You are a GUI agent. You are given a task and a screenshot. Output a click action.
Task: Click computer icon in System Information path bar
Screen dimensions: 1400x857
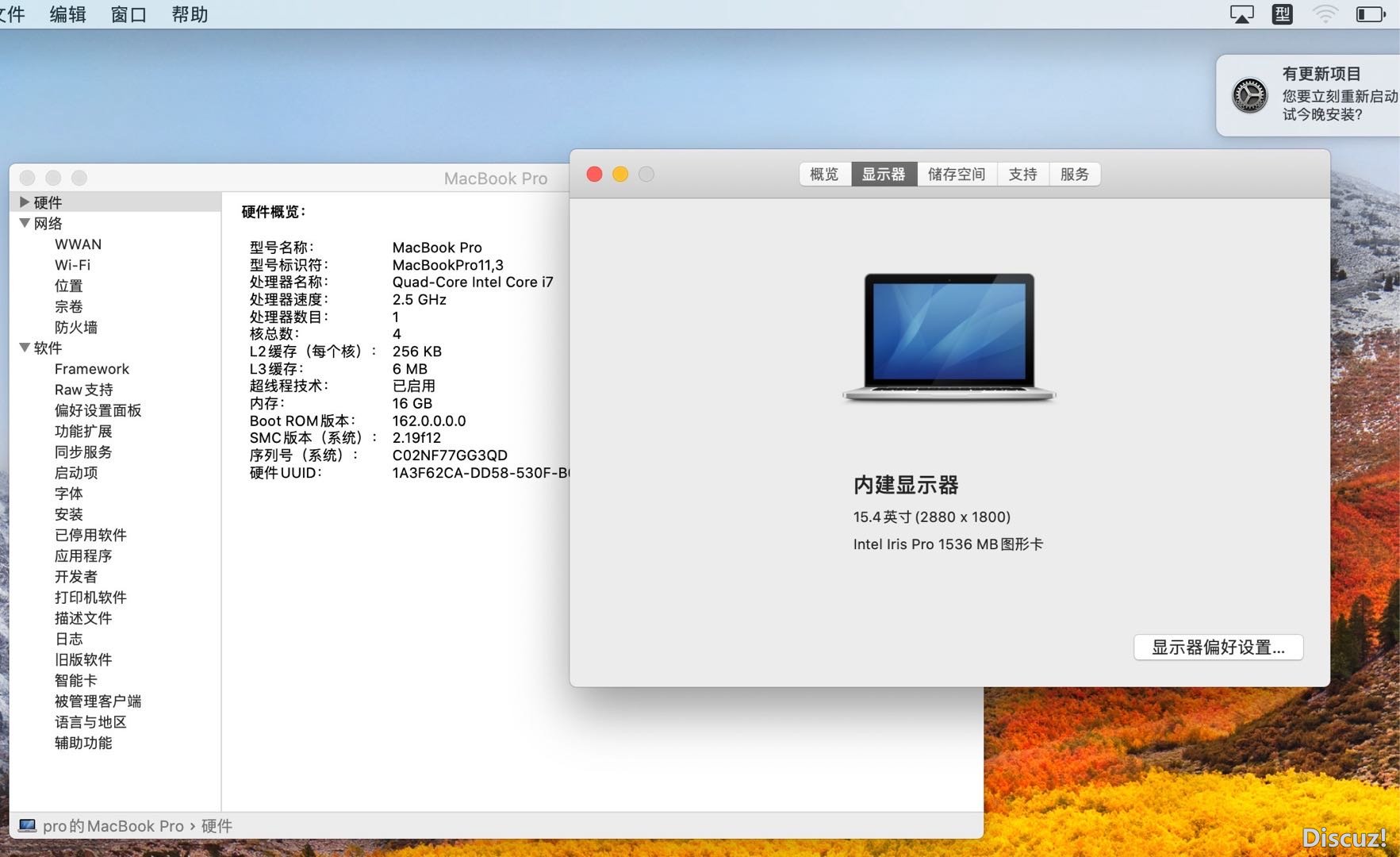coord(27,826)
